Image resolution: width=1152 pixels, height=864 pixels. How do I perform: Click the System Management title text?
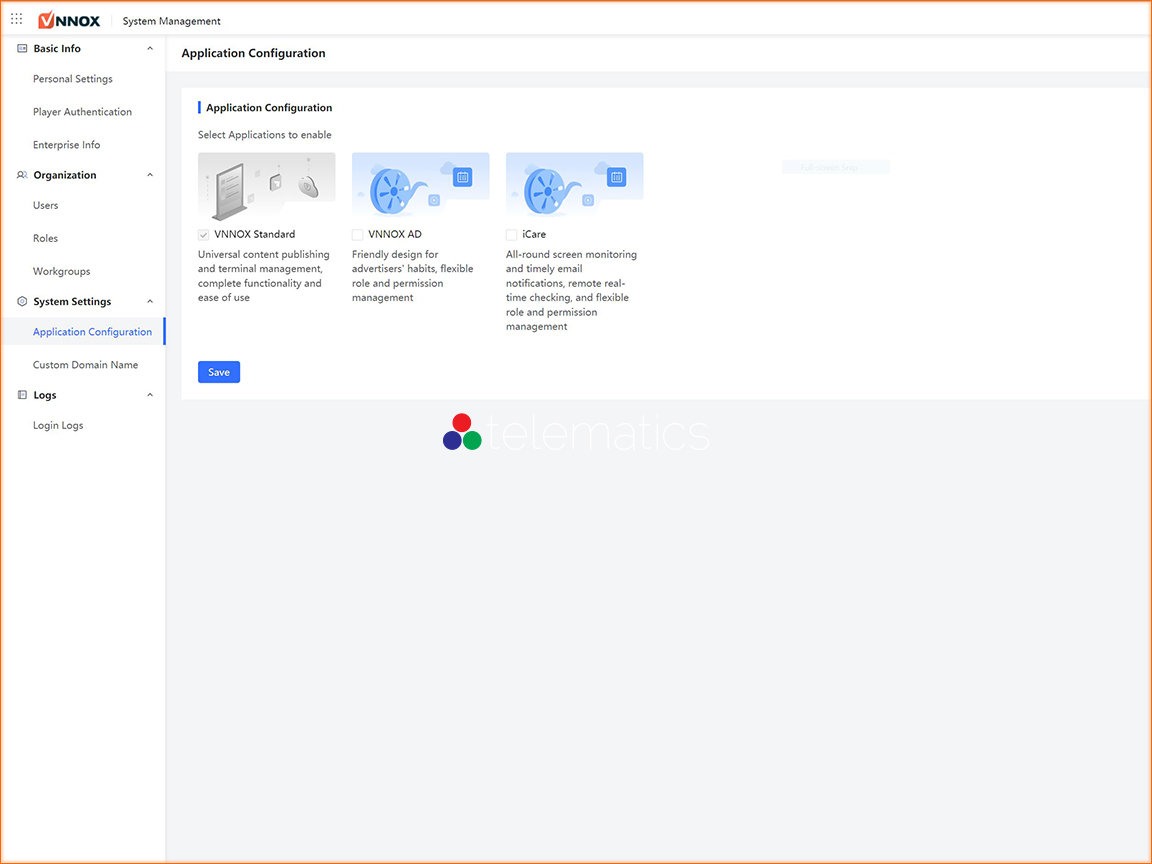tap(171, 21)
